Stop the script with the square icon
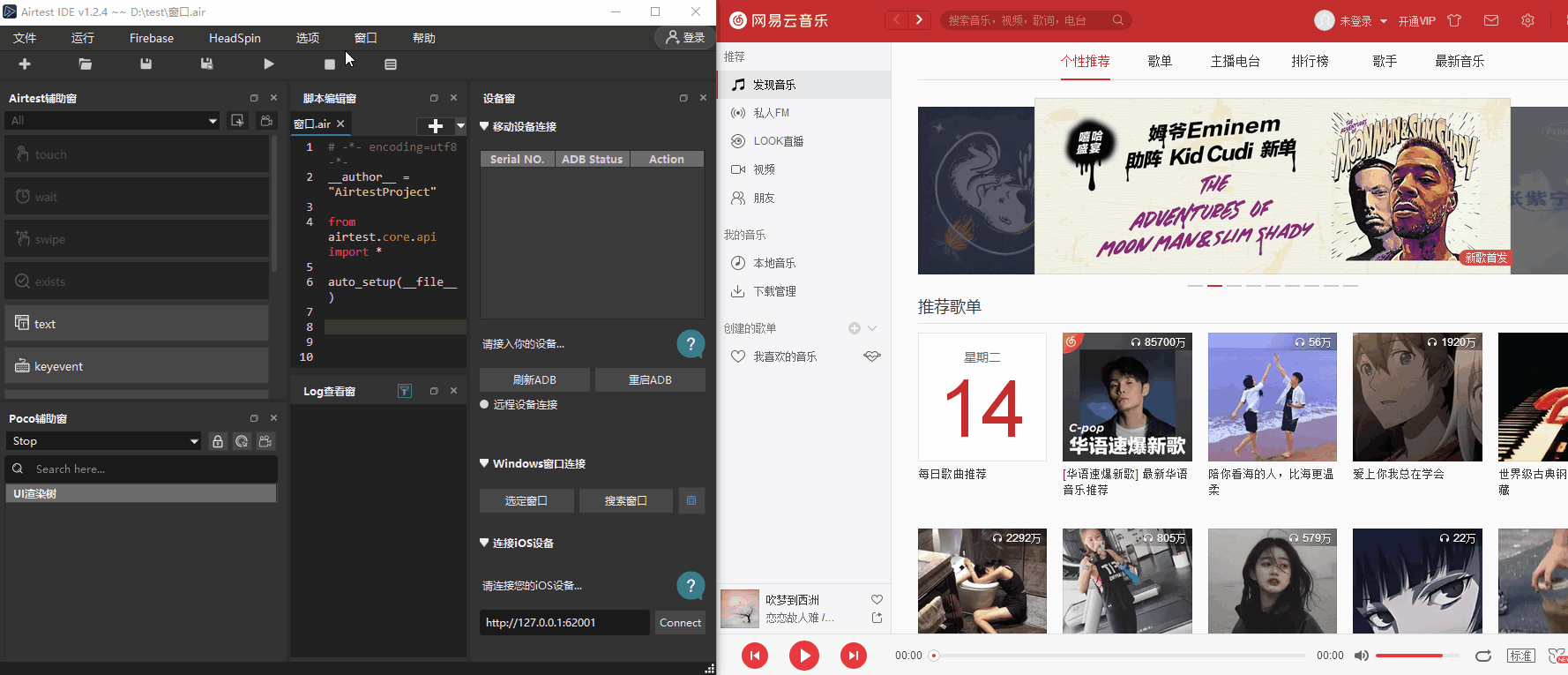The width and height of the screenshot is (1568, 675). (330, 64)
